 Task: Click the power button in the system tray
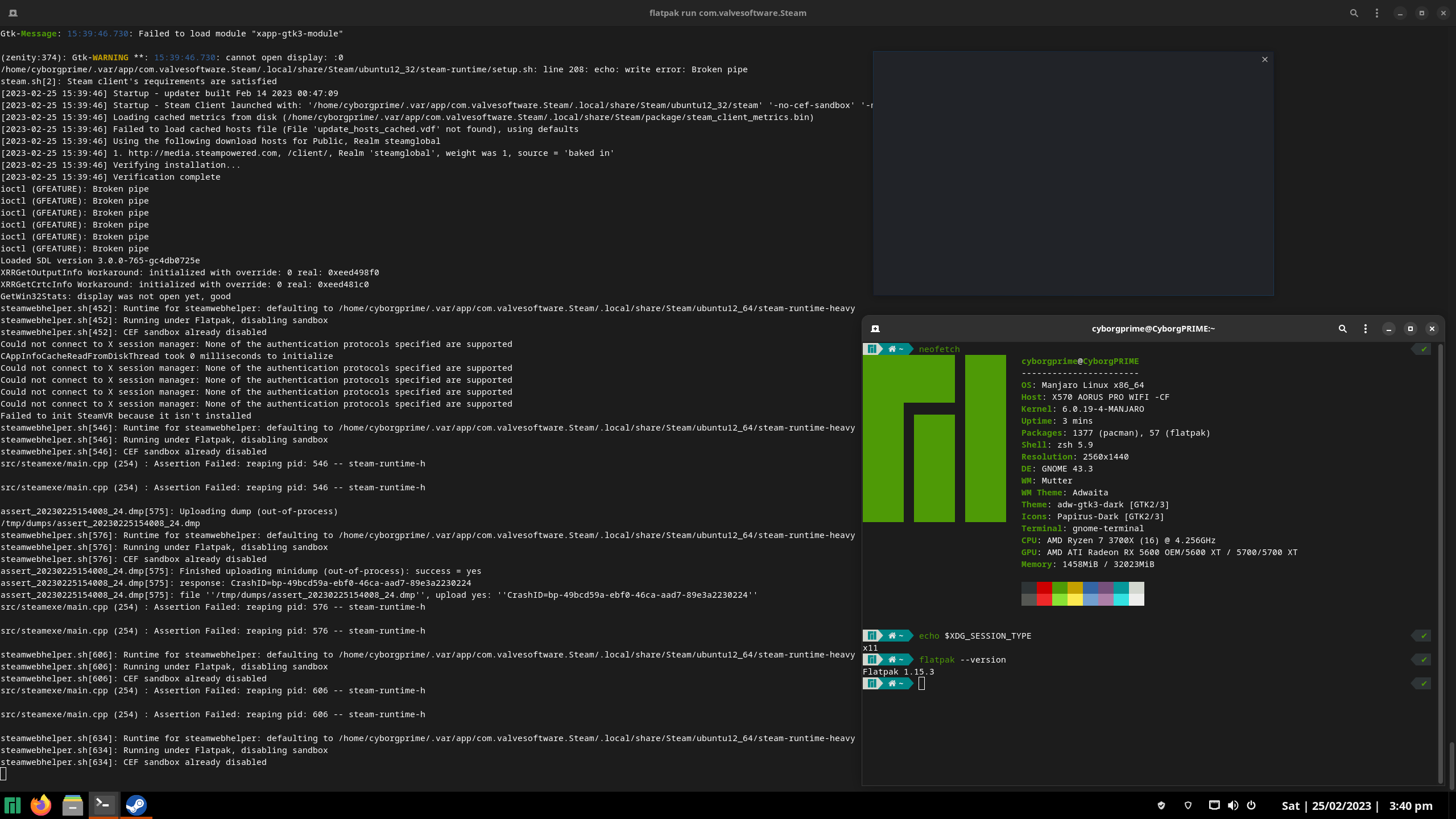tap(1252, 805)
